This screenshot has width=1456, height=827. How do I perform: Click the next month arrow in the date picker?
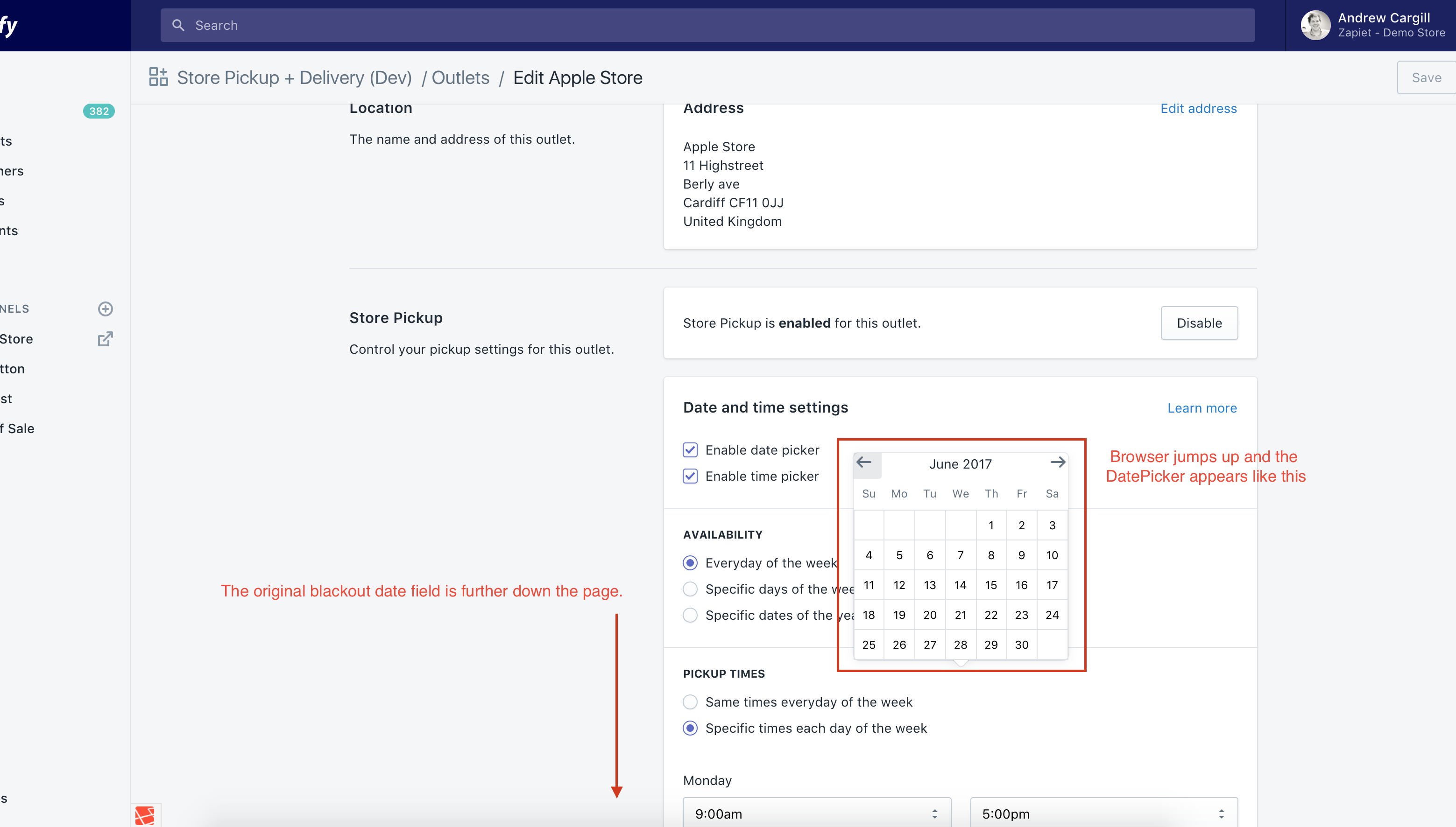pyautogui.click(x=1058, y=463)
